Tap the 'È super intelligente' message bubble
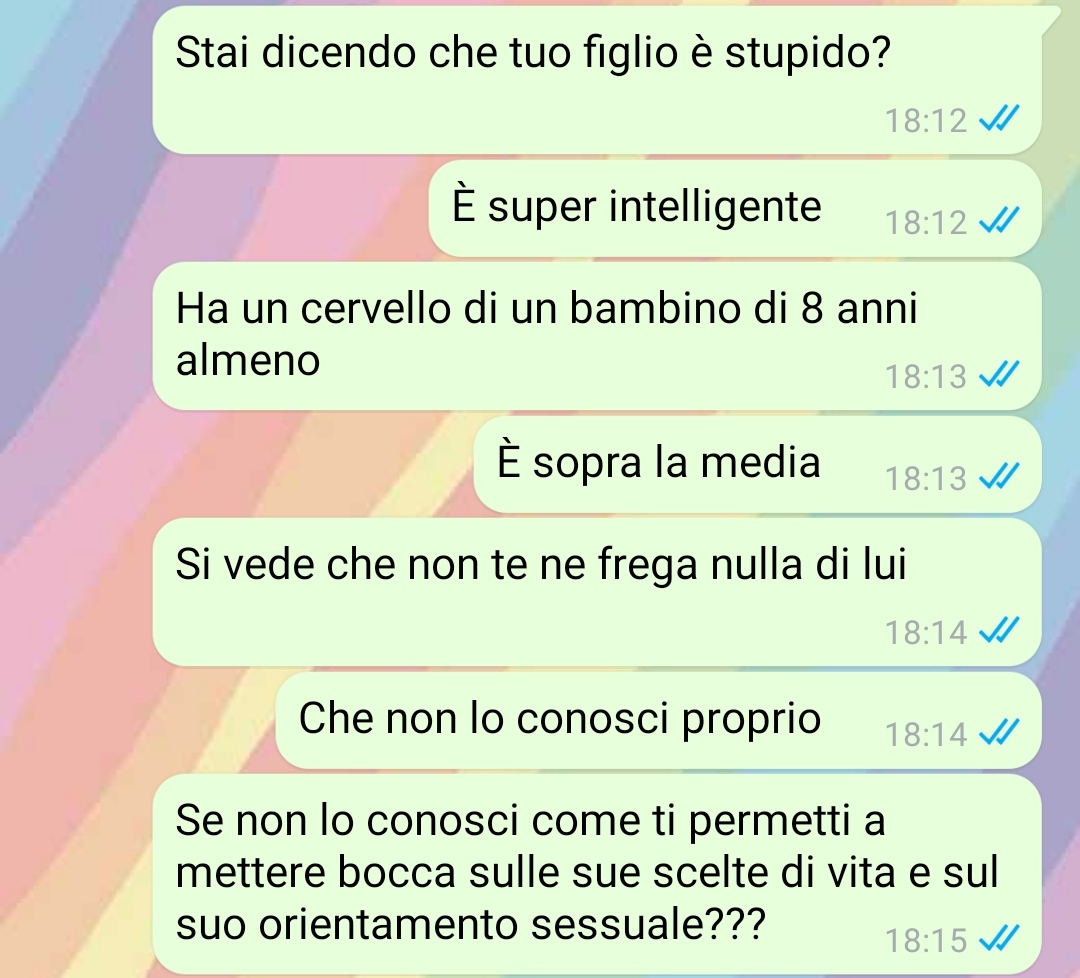The width and height of the screenshot is (1080, 978). coord(734,209)
